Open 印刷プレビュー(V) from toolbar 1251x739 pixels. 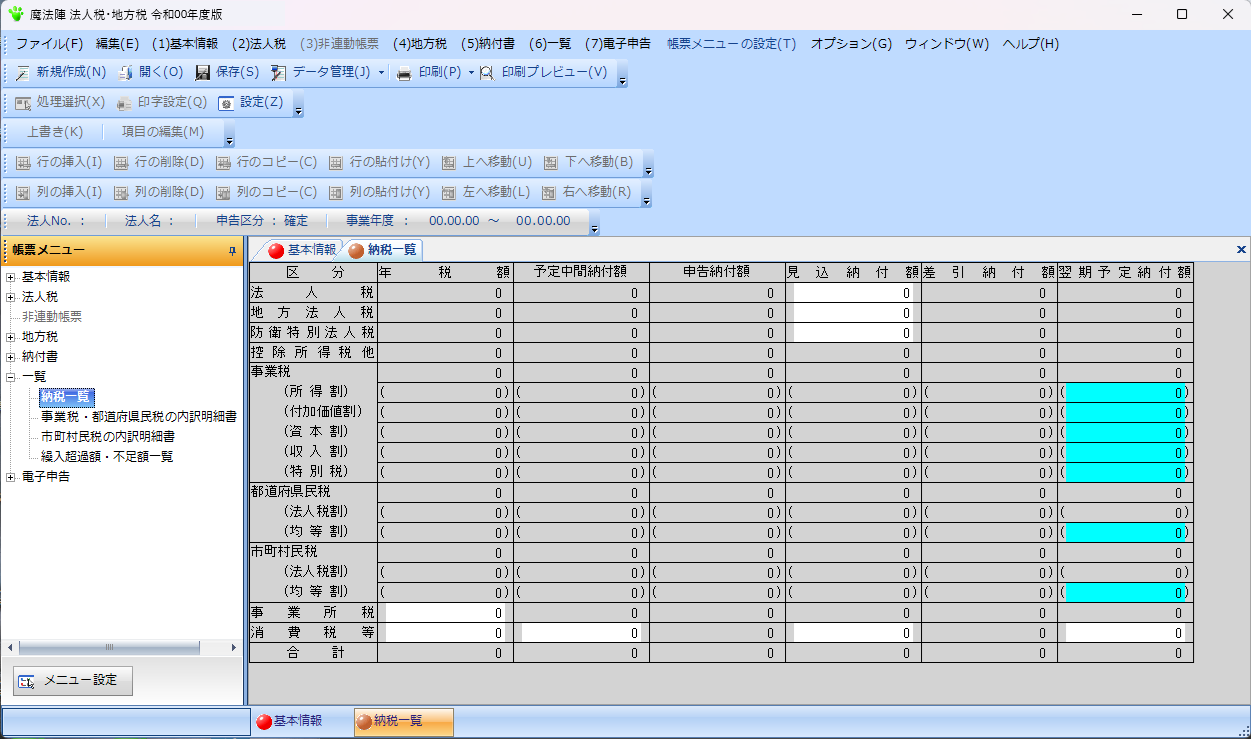[543, 73]
